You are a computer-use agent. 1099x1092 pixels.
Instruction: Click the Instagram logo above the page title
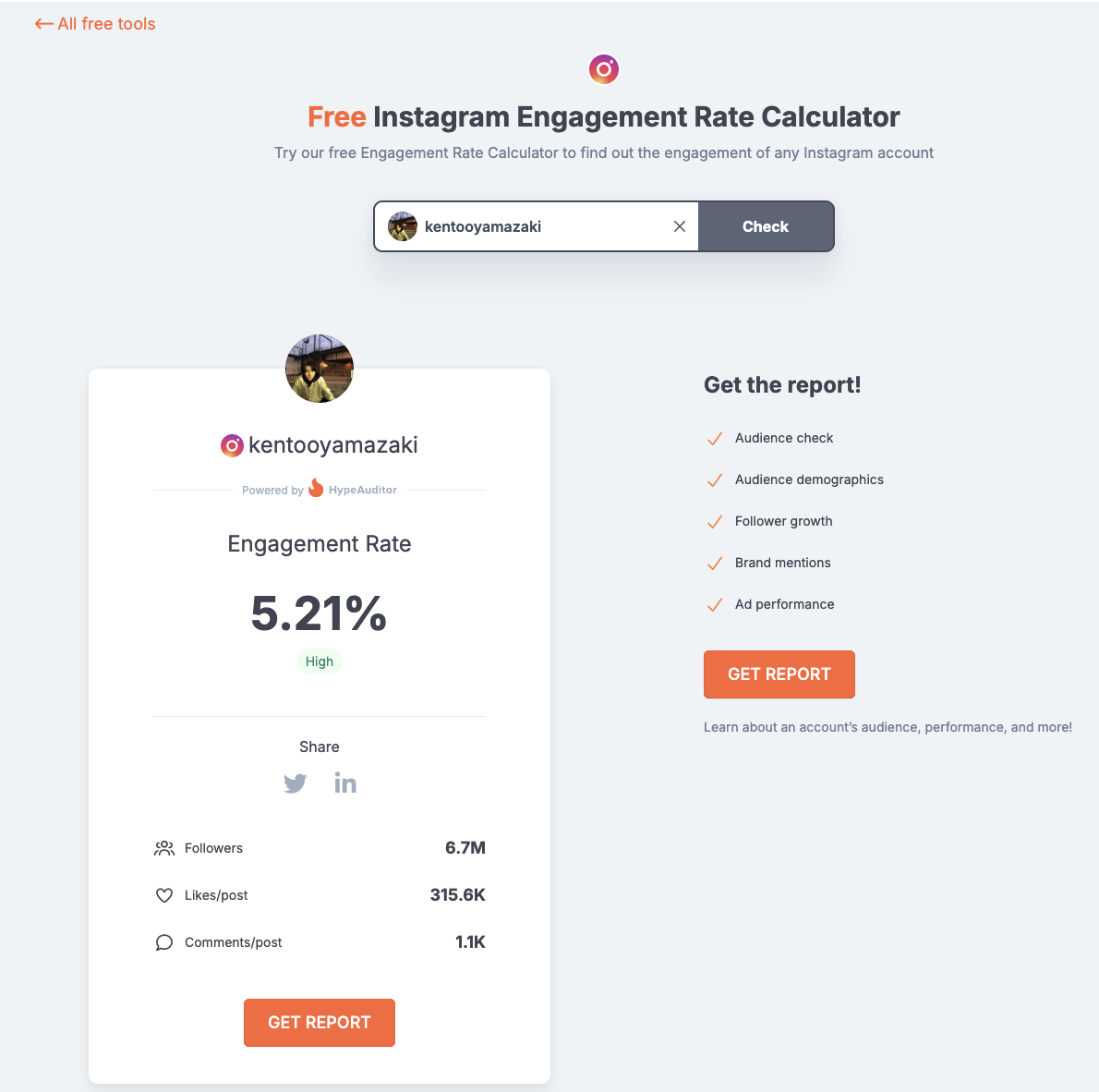604,68
